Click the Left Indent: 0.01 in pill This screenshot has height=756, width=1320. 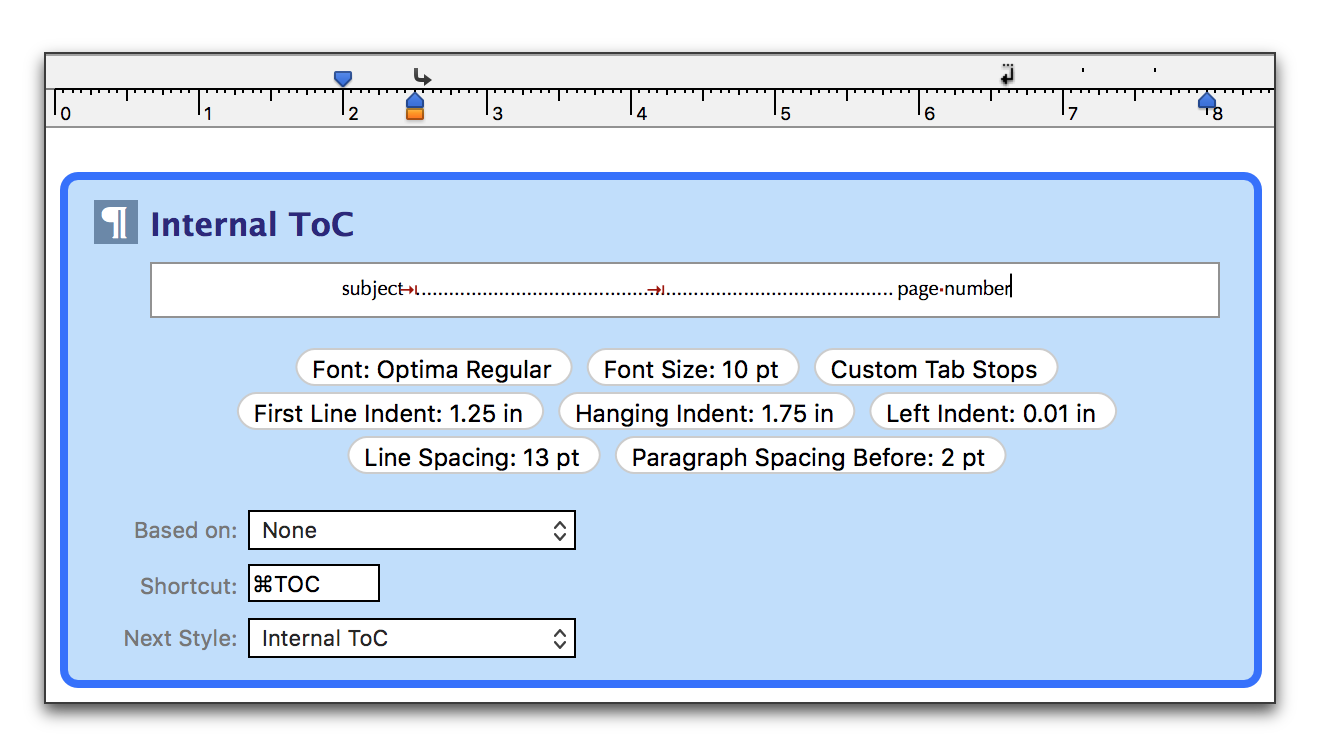993,413
